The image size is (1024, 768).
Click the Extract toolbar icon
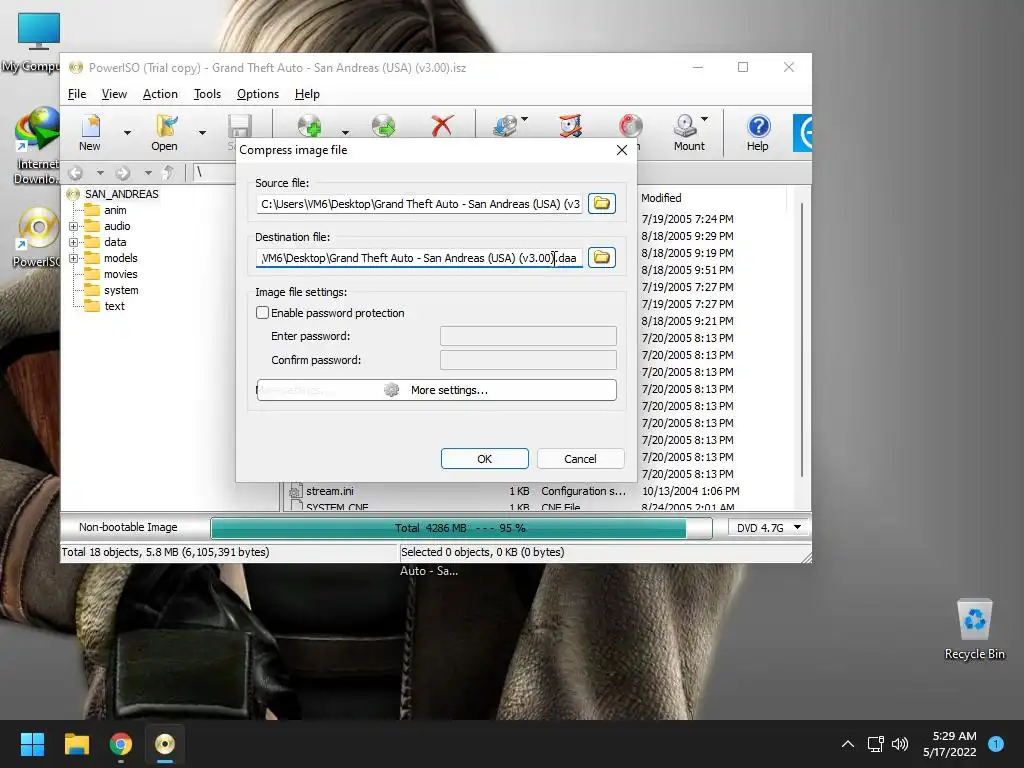click(383, 125)
